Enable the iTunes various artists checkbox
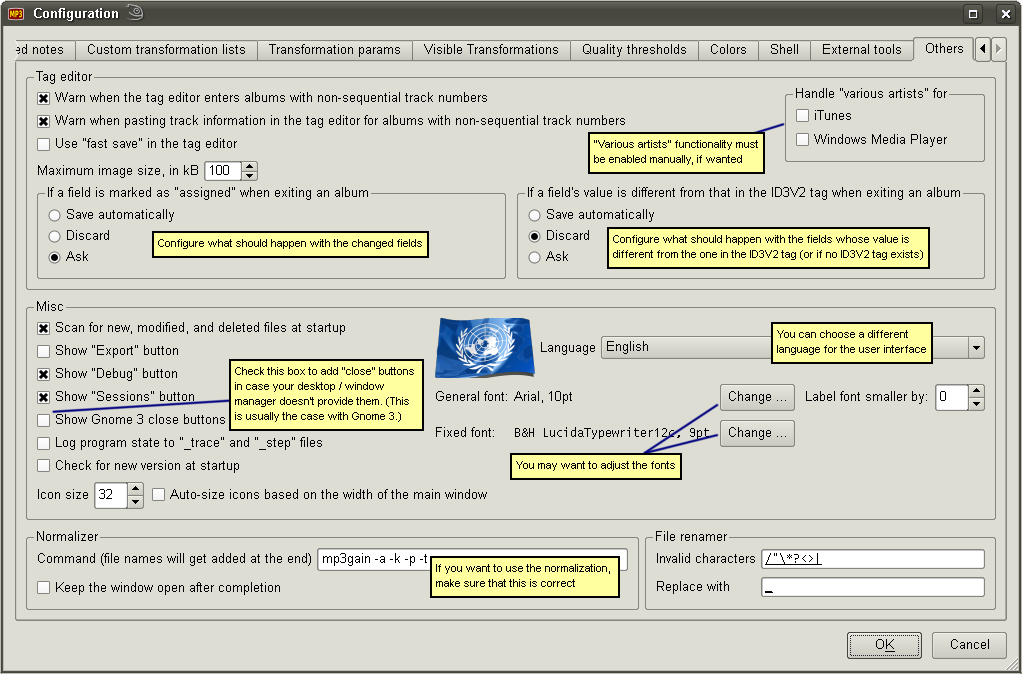Viewport: 1022px width, 674px height. pos(802,116)
